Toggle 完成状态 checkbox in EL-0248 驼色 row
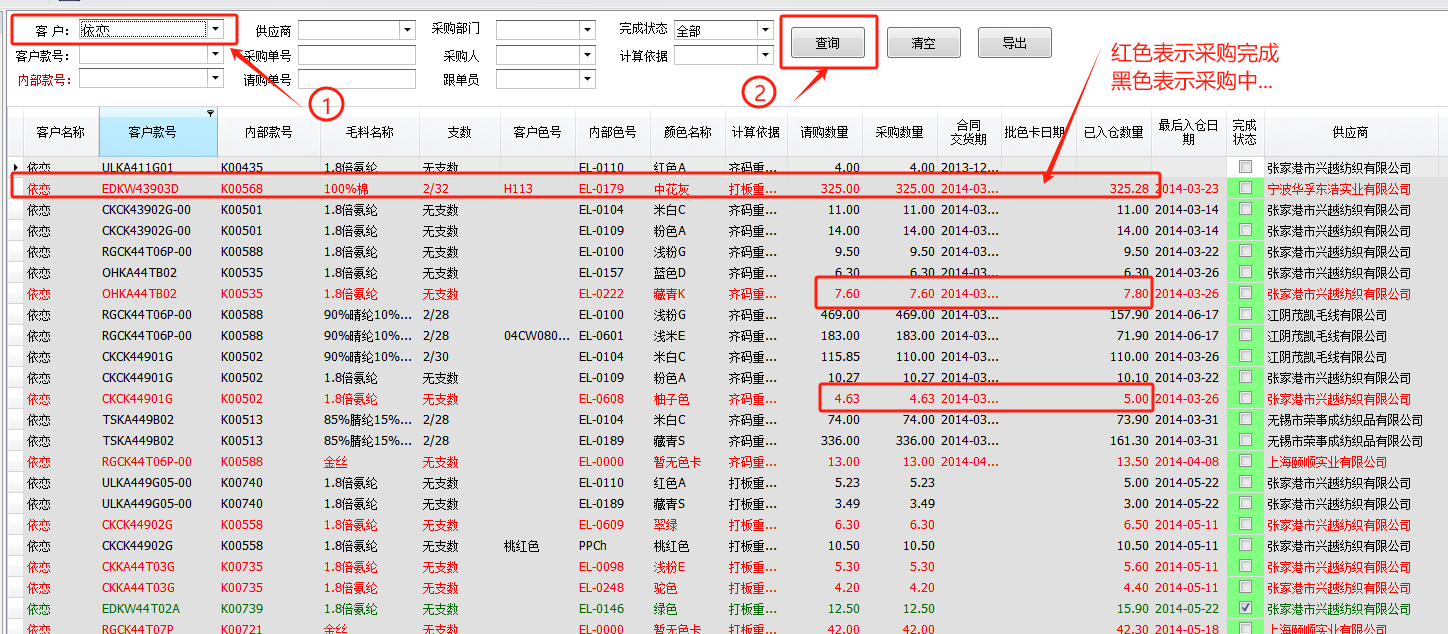This screenshot has height=634, width=1448. 1245,587
